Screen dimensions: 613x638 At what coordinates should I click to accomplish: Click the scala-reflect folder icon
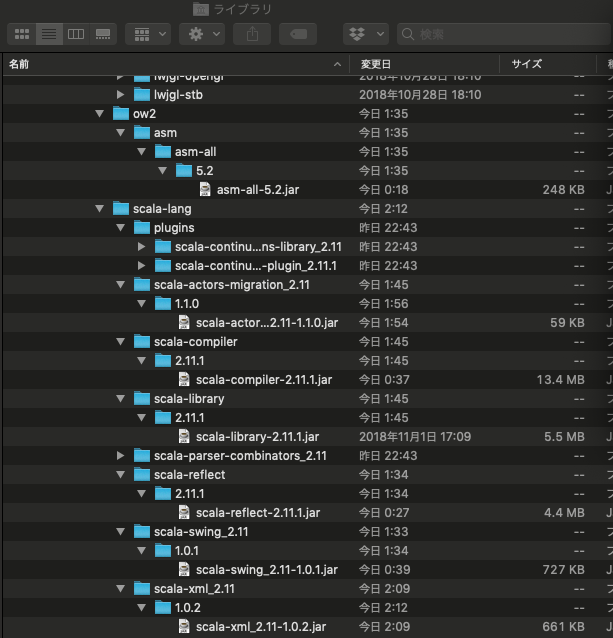point(142,474)
